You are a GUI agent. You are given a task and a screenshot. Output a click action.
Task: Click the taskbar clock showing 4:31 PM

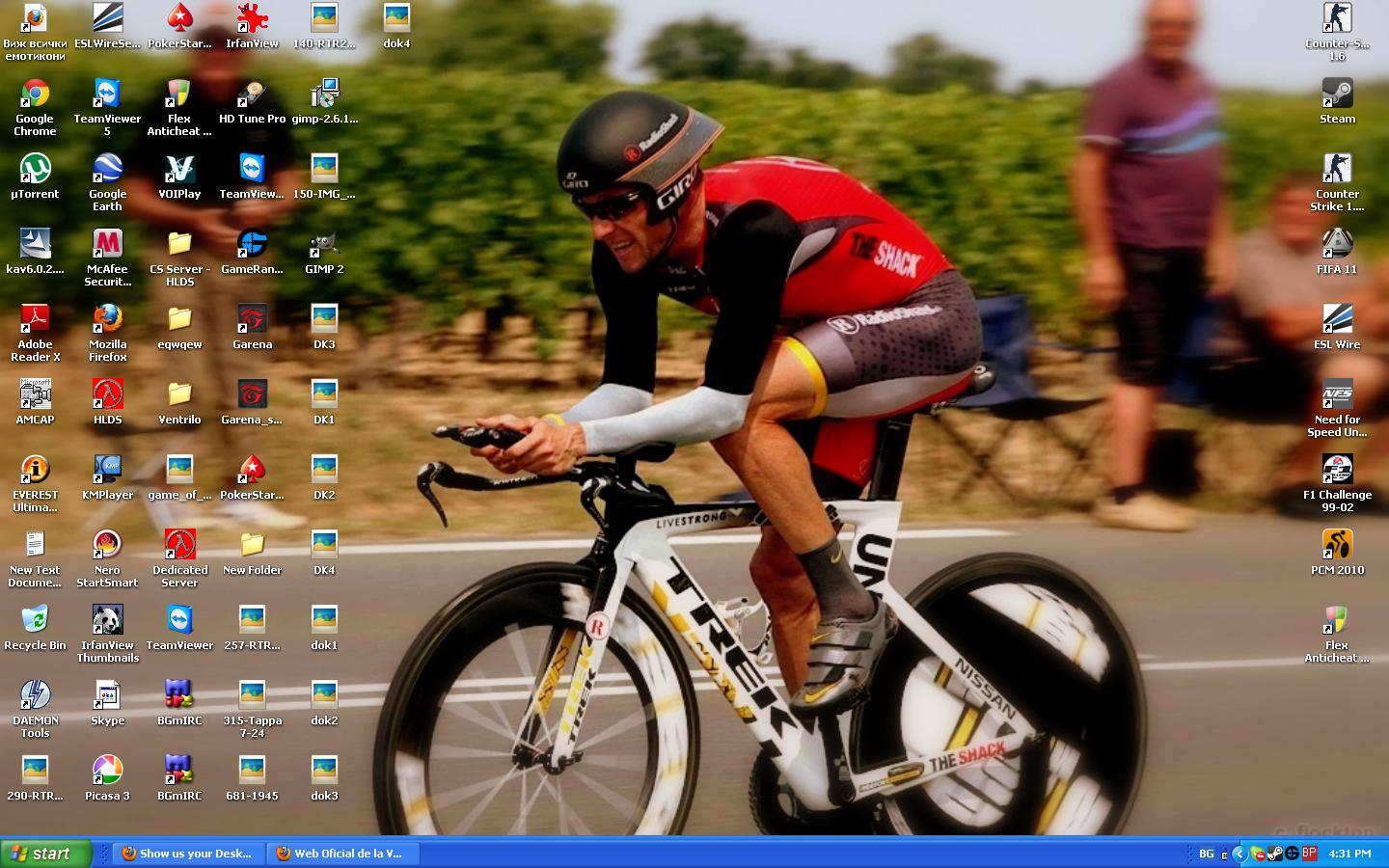click(x=1349, y=854)
